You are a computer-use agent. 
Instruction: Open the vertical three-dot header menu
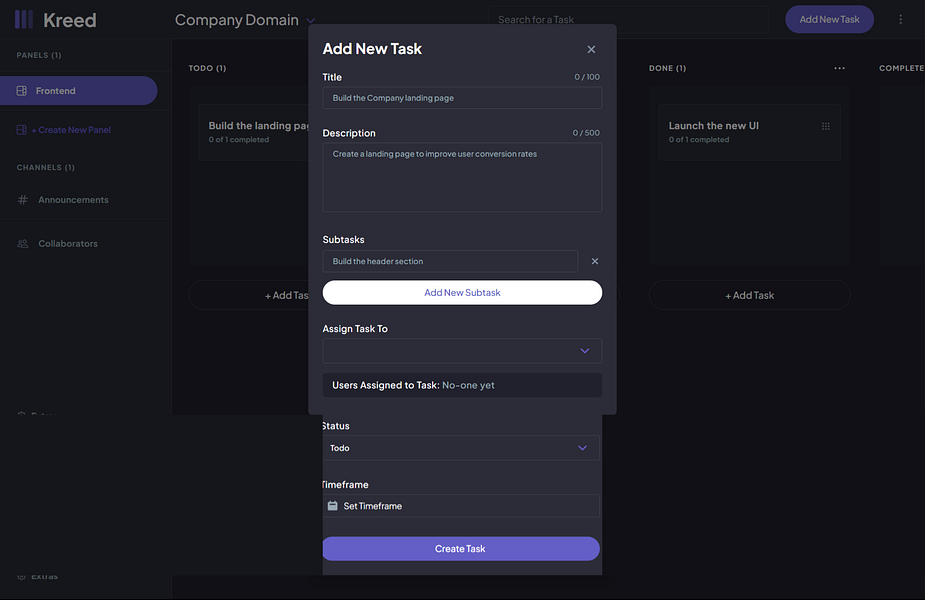[x=900, y=19]
